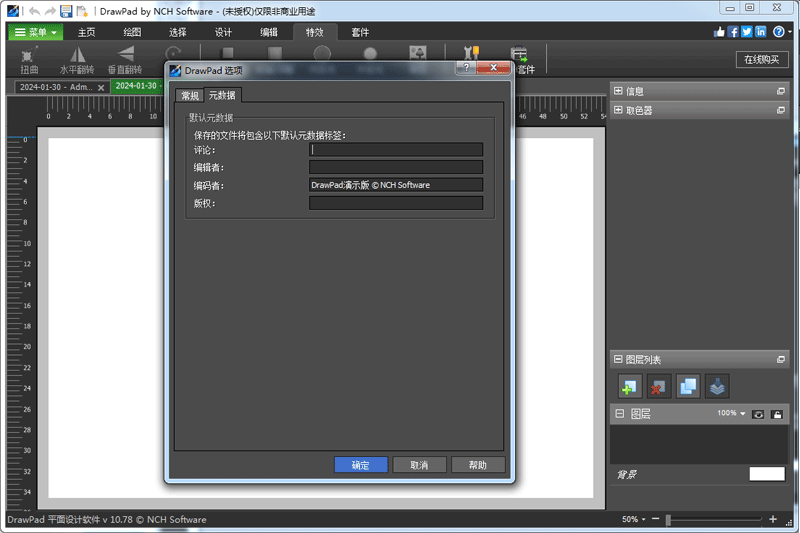Click the 在线购买 buy online button
Screen dimensions: 800x533
tap(762, 59)
